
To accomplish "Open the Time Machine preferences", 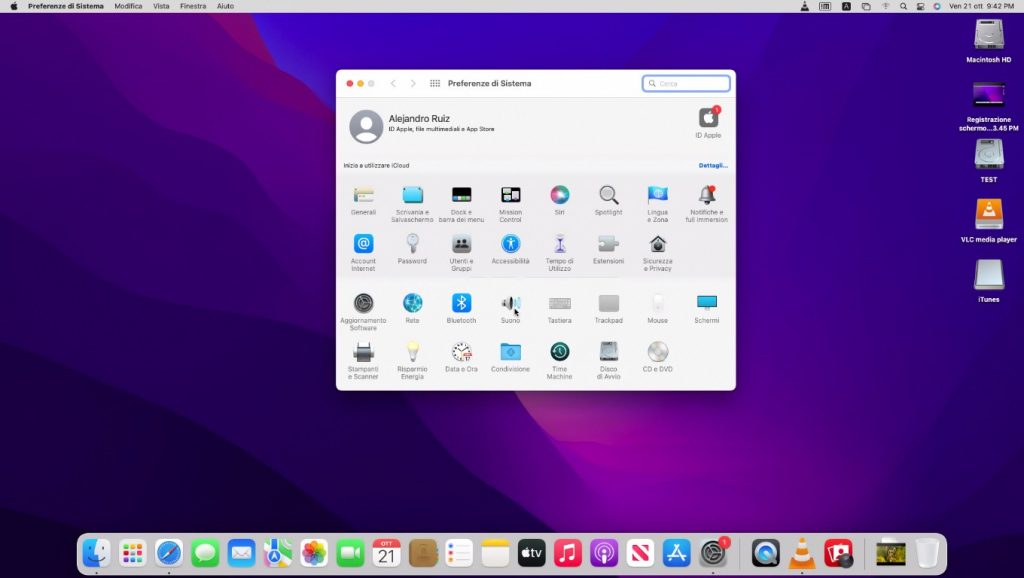I will tap(559, 353).
